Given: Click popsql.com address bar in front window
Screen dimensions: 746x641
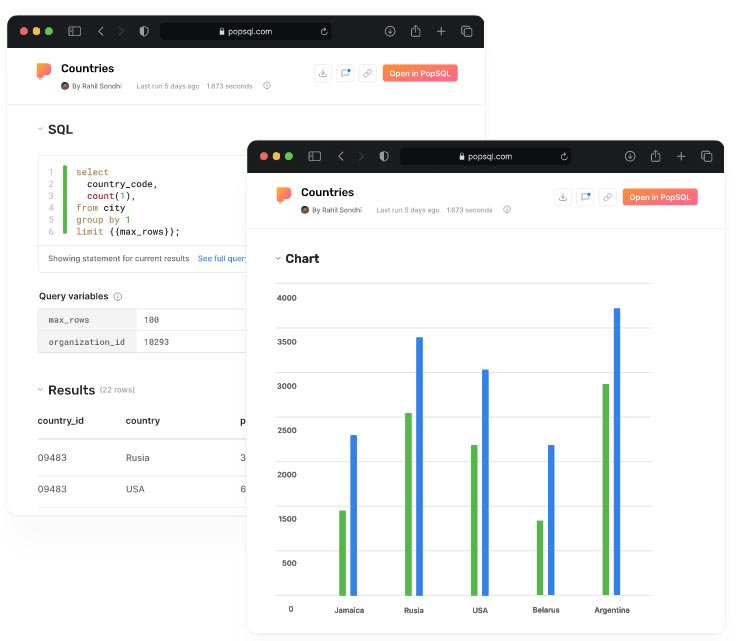Looking at the screenshot, I should [x=486, y=157].
